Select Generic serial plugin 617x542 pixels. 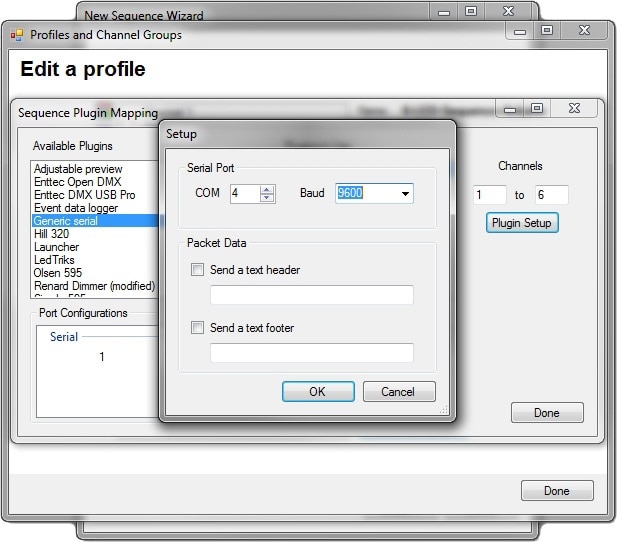coord(94,221)
